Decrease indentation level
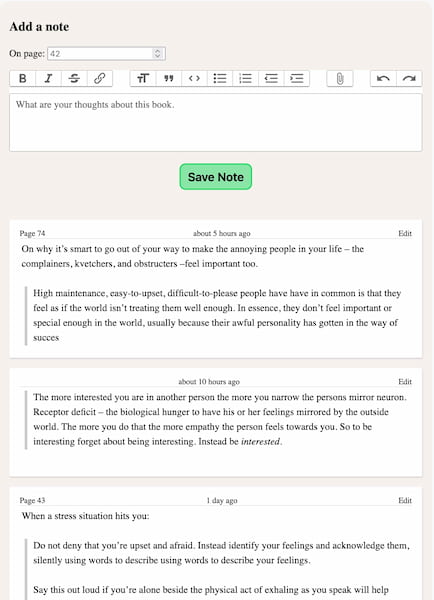Image resolution: width=434 pixels, height=600 pixels. click(x=271, y=78)
